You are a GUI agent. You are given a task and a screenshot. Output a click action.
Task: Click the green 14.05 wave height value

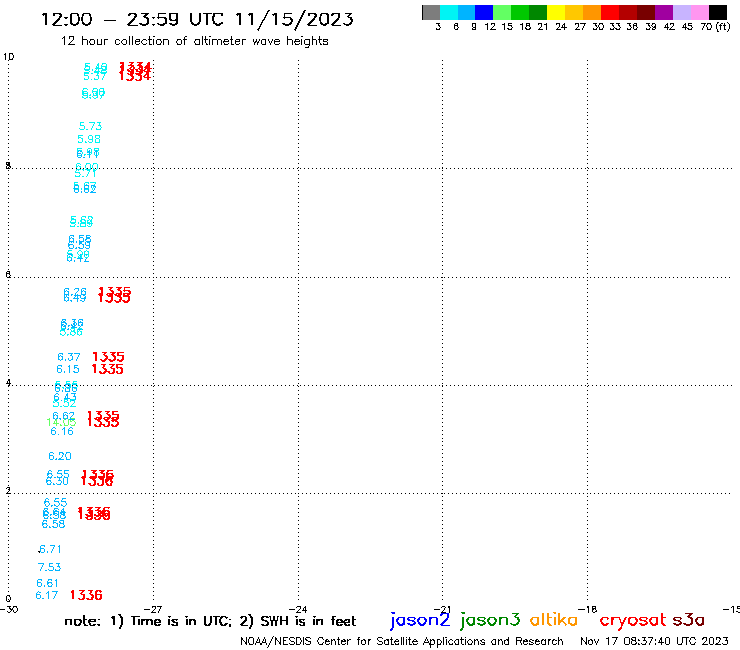click(61, 422)
